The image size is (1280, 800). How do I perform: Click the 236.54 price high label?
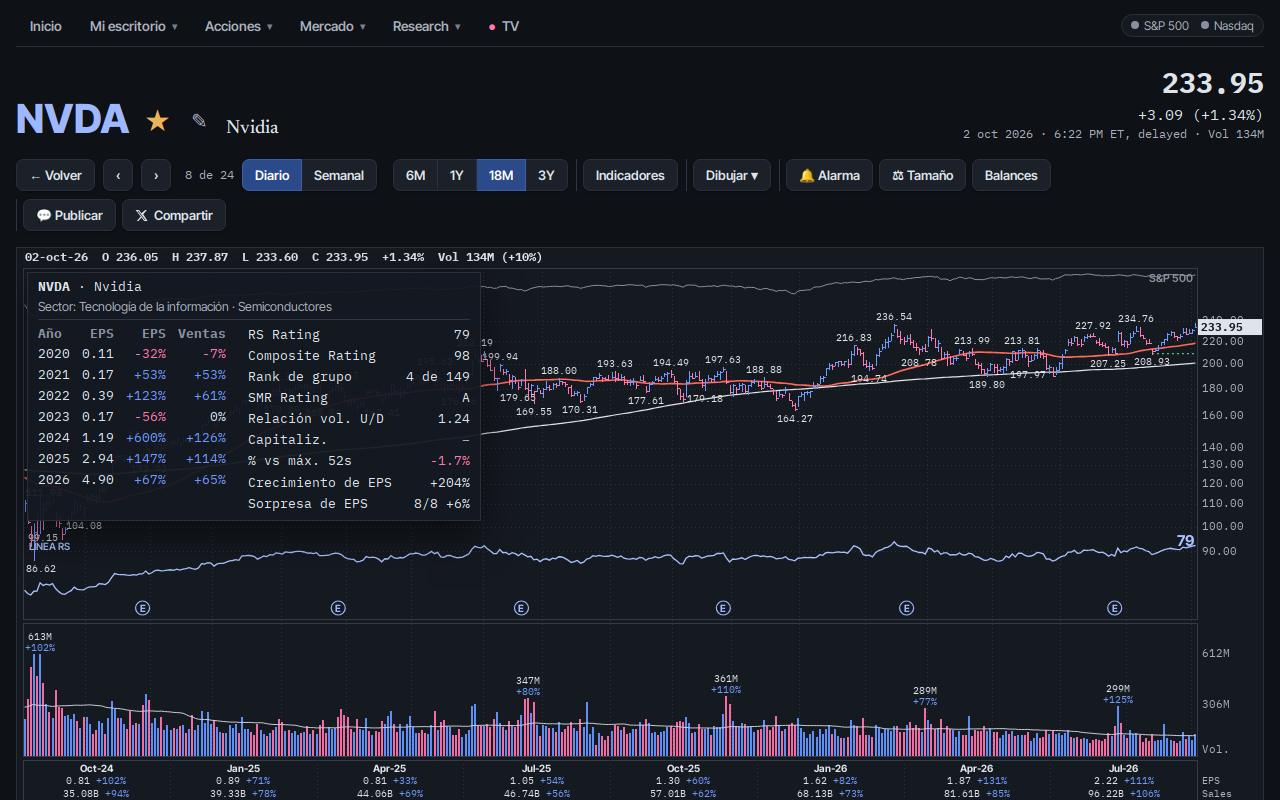coord(893,317)
